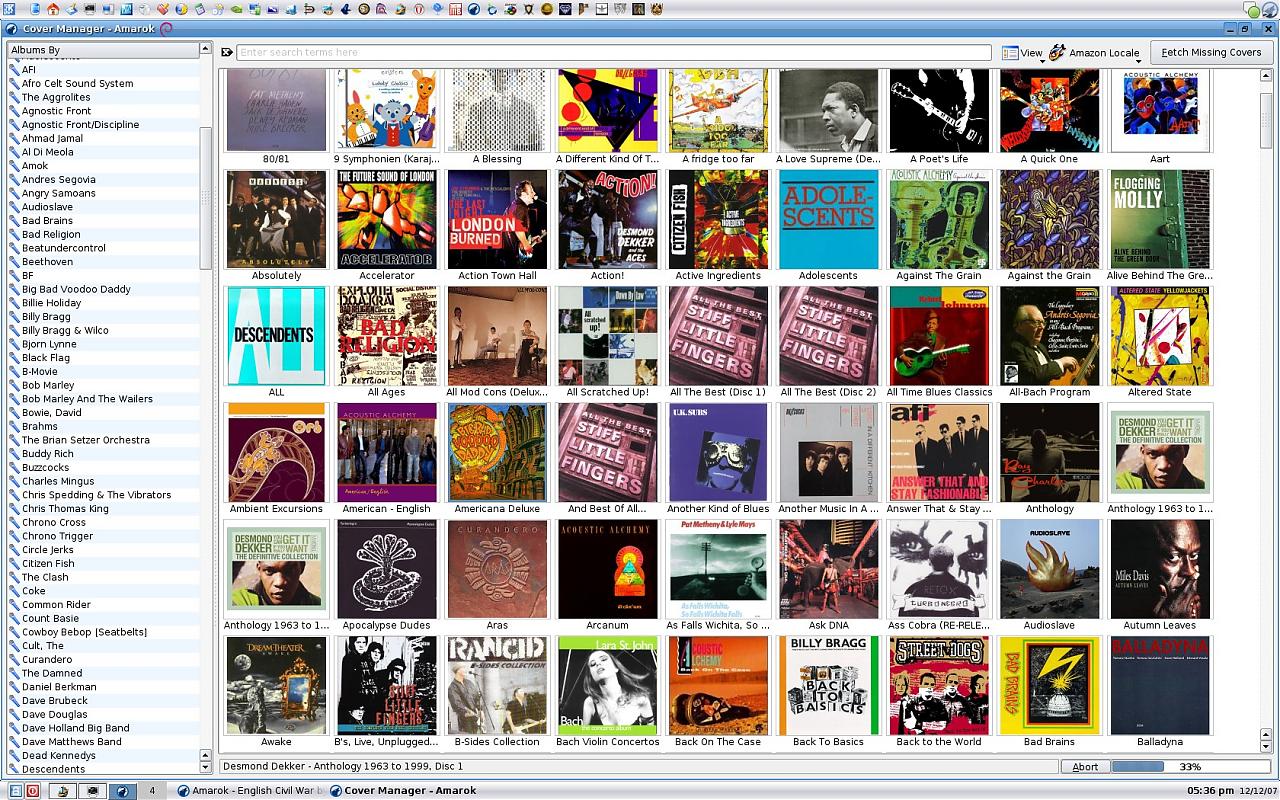Image resolution: width=1280 pixels, height=800 pixels.
Task: Click the Ambient Excursions album title
Action: click(x=276, y=509)
